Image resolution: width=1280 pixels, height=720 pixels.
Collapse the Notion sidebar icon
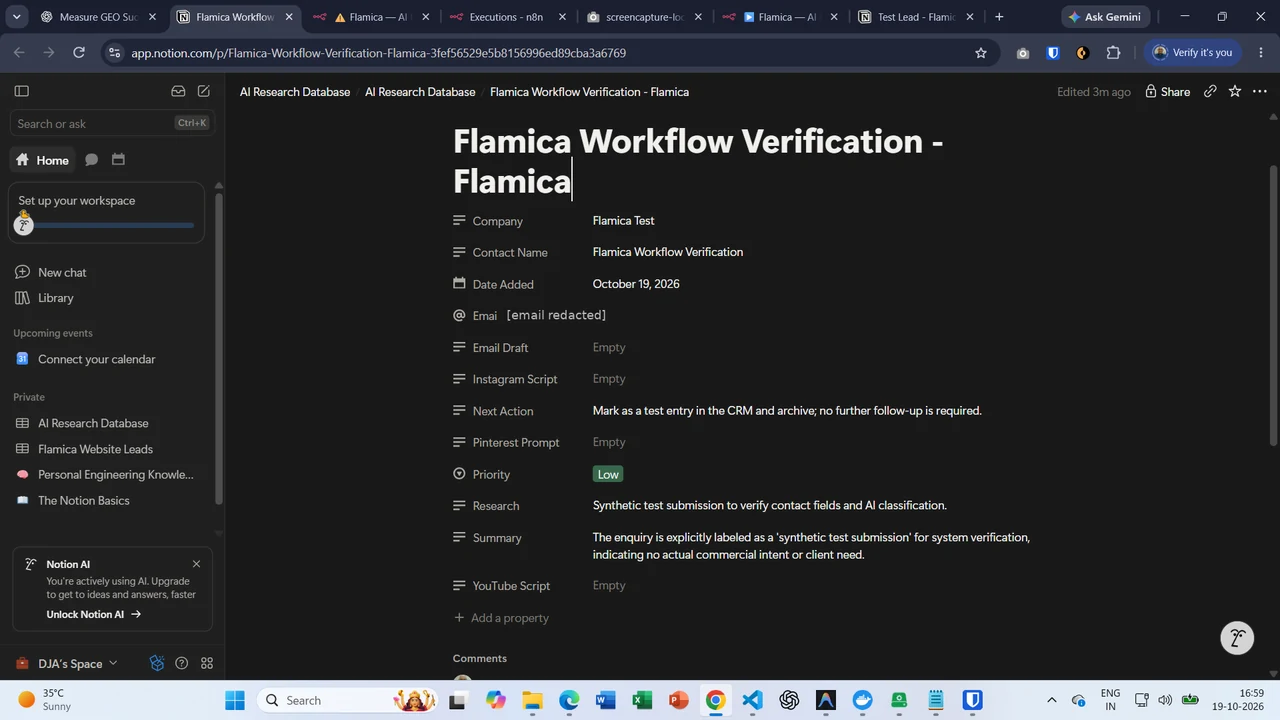22,91
